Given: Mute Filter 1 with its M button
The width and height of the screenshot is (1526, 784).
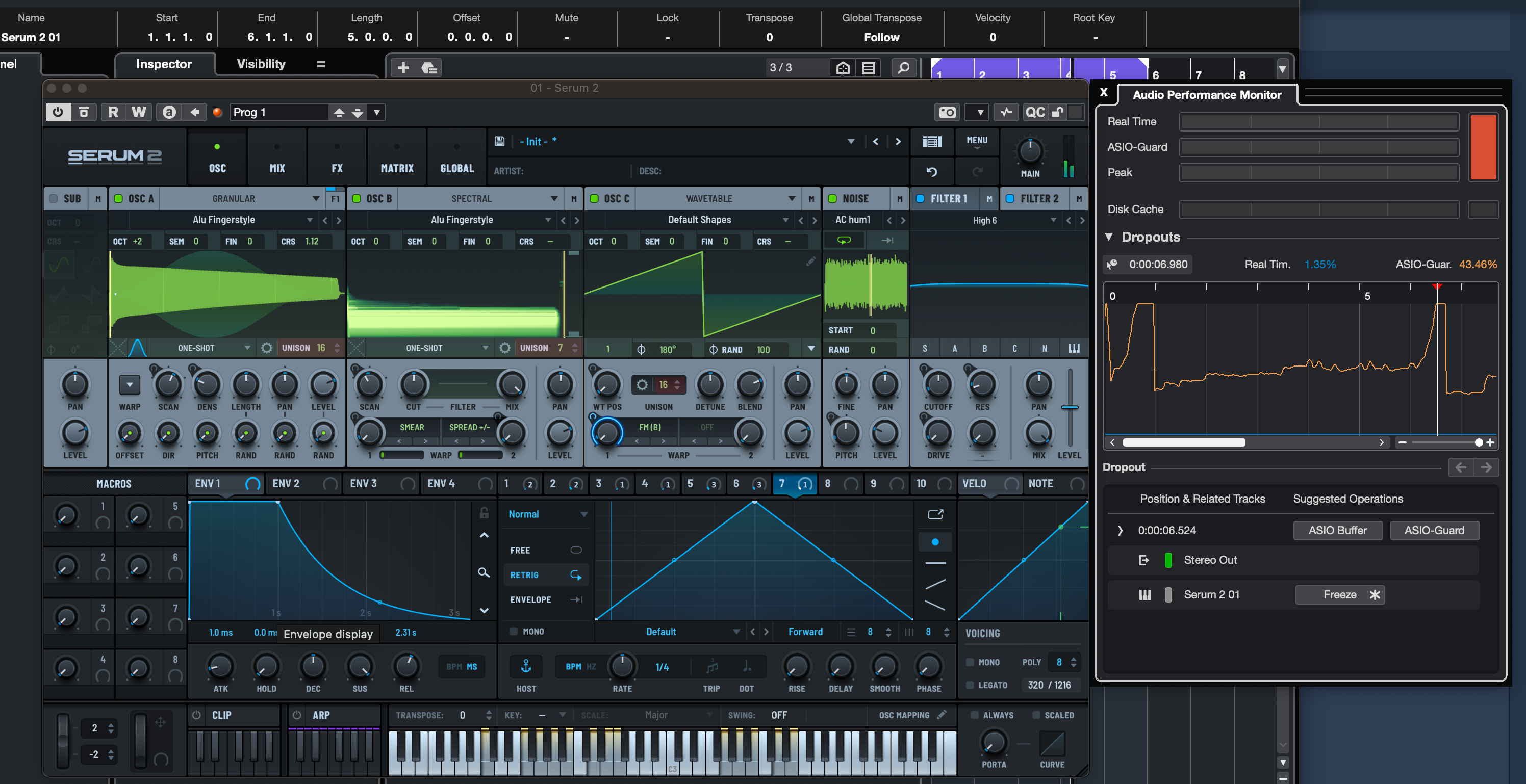Looking at the screenshot, I should coord(989,198).
